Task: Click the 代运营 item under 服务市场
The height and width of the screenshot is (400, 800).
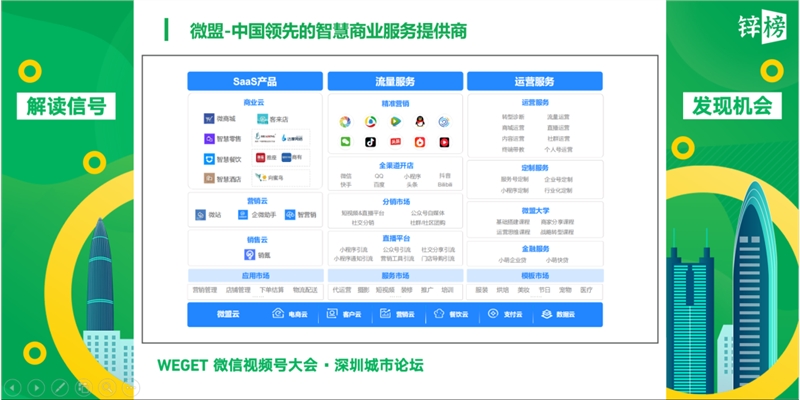Action: coord(342,290)
